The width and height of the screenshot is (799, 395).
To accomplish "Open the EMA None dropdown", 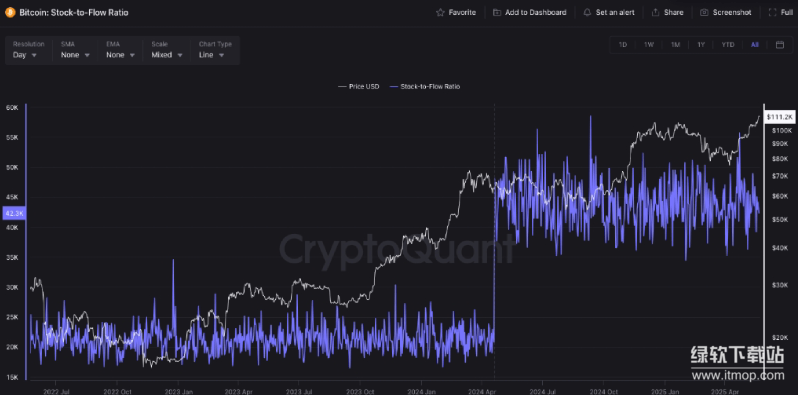I will coord(120,50).
